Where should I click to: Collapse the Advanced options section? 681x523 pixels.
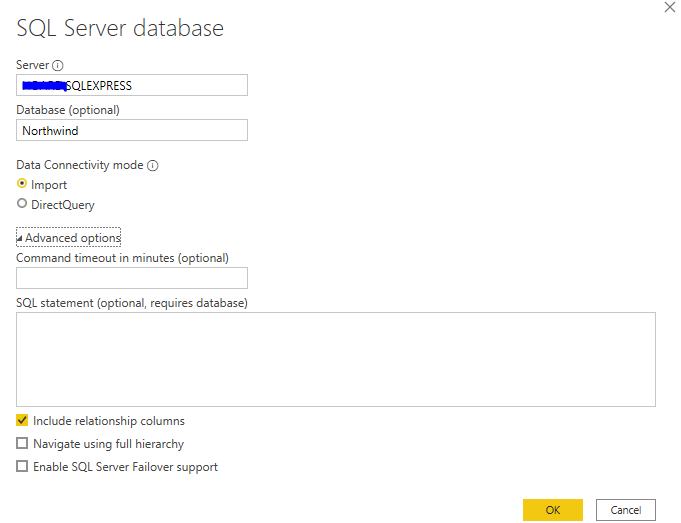69,238
